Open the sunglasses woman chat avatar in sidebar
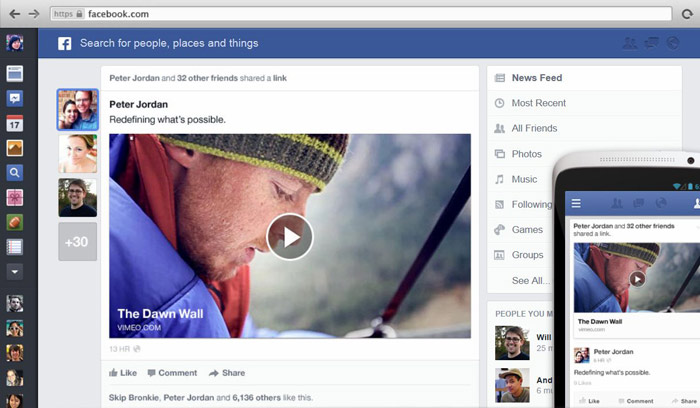700x408 pixels. click(x=15, y=328)
